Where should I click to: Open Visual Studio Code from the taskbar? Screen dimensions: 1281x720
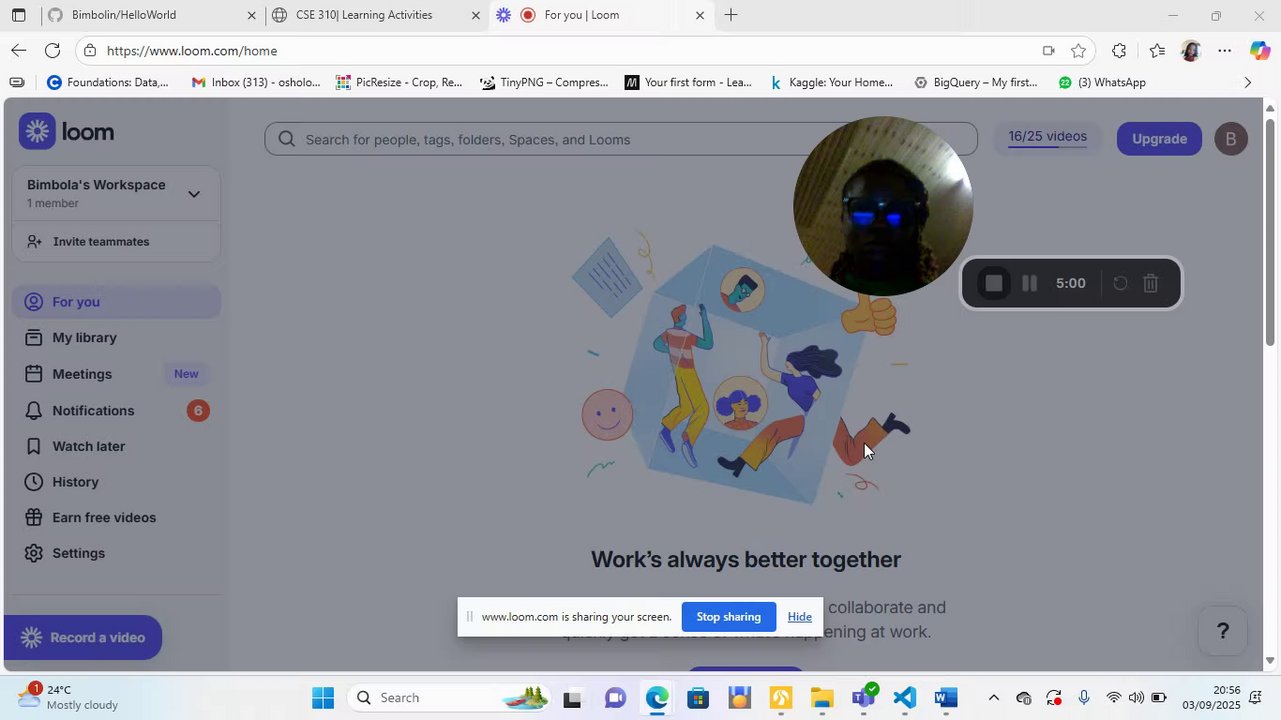pyautogui.click(x=904, y=698)
